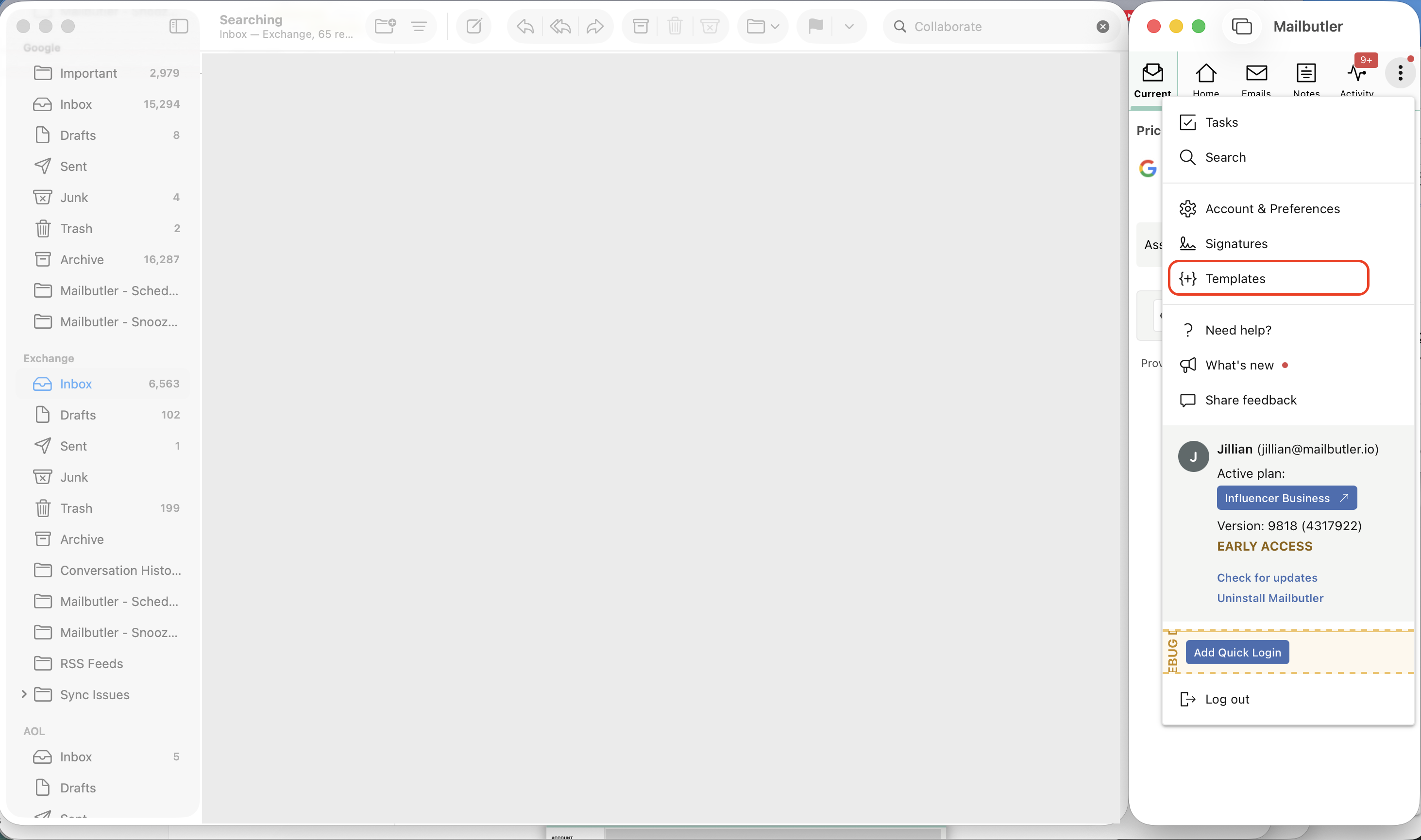Open Tasks from the menu
The image size is (1421, 840).
[1288, 122]
